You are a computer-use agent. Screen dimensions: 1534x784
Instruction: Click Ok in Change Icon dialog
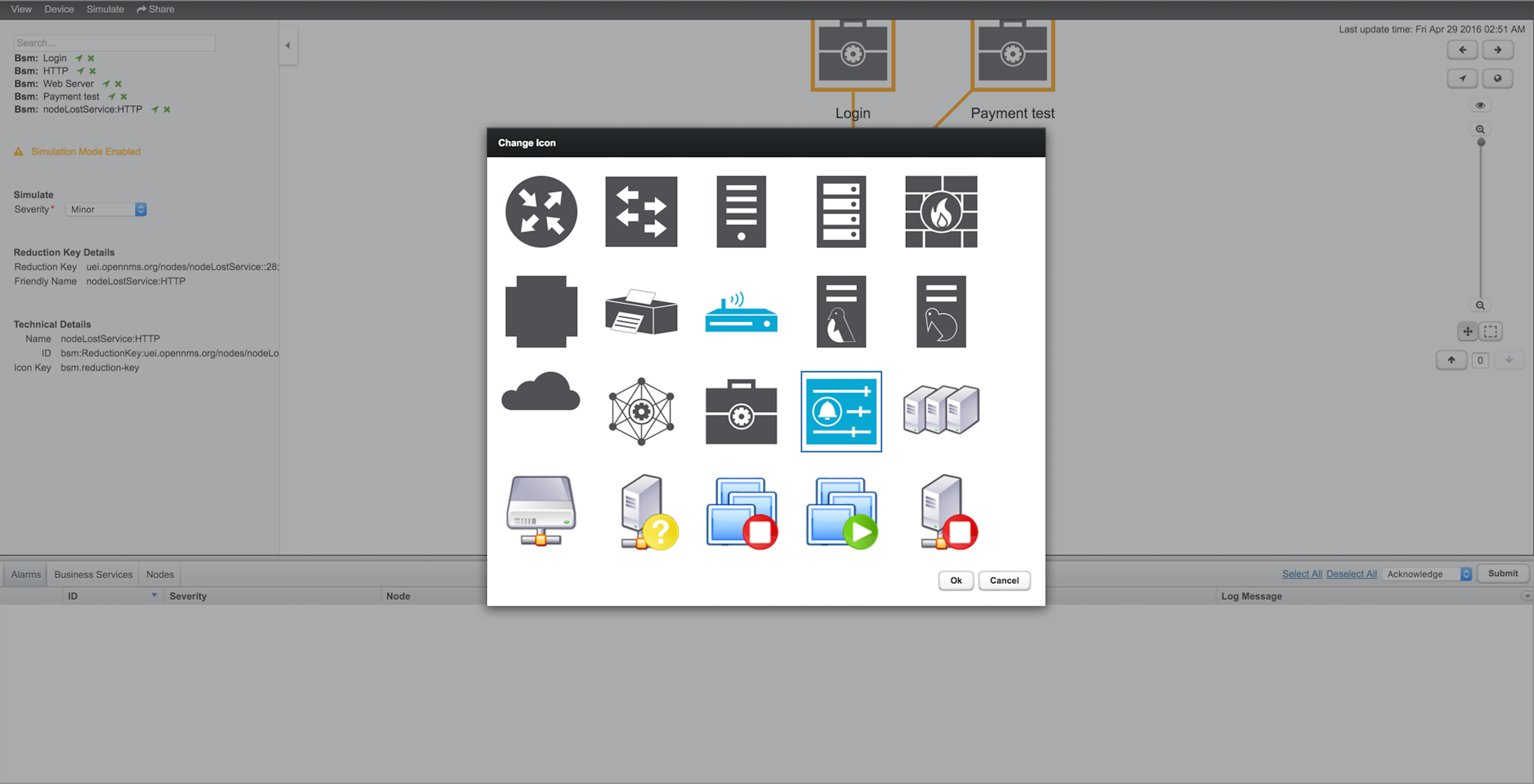[955, 580]
